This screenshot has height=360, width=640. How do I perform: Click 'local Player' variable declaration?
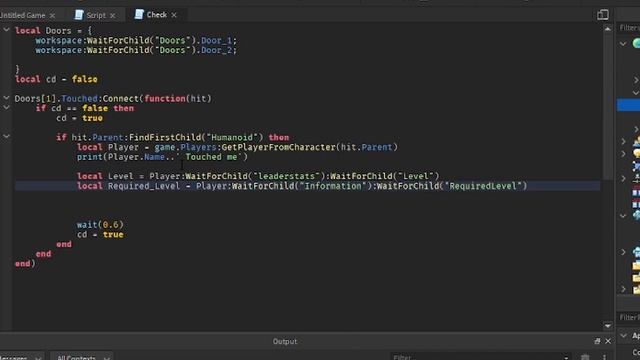click(x=108, y=147)
